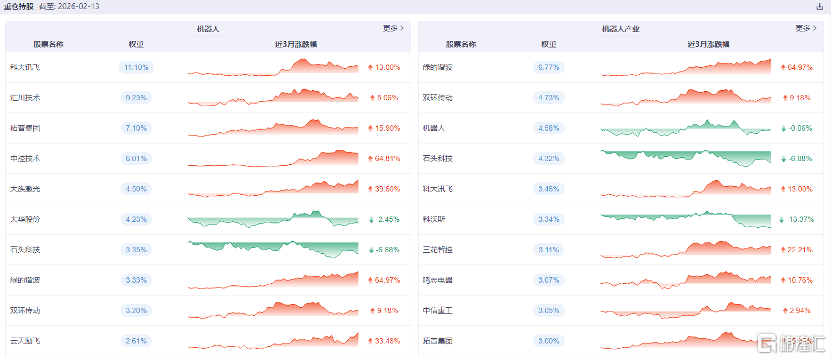Viewport: 832px width, 360px height.
Task: Open stock 中控技术 in the 机器人 list
Action: point(25,158)
